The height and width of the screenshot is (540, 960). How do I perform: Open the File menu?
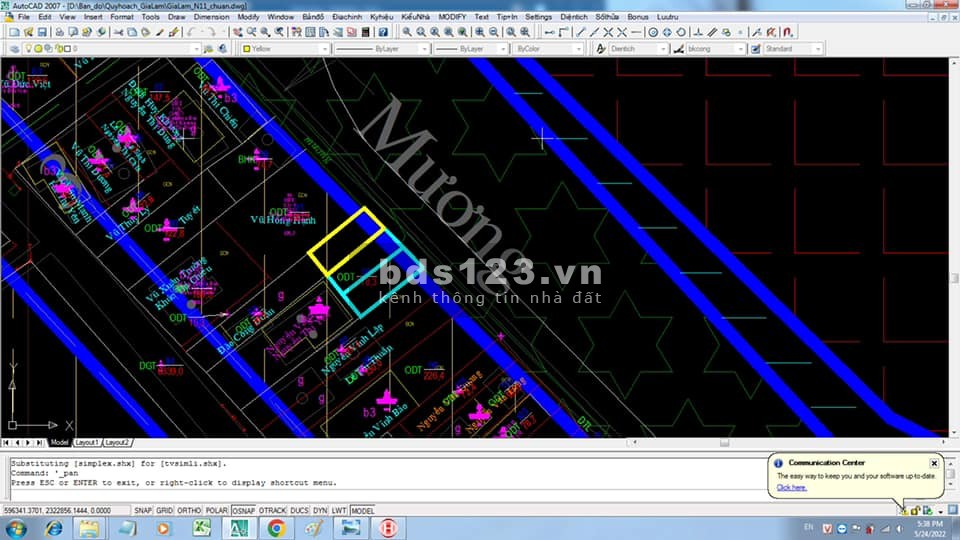coord(23,17)
